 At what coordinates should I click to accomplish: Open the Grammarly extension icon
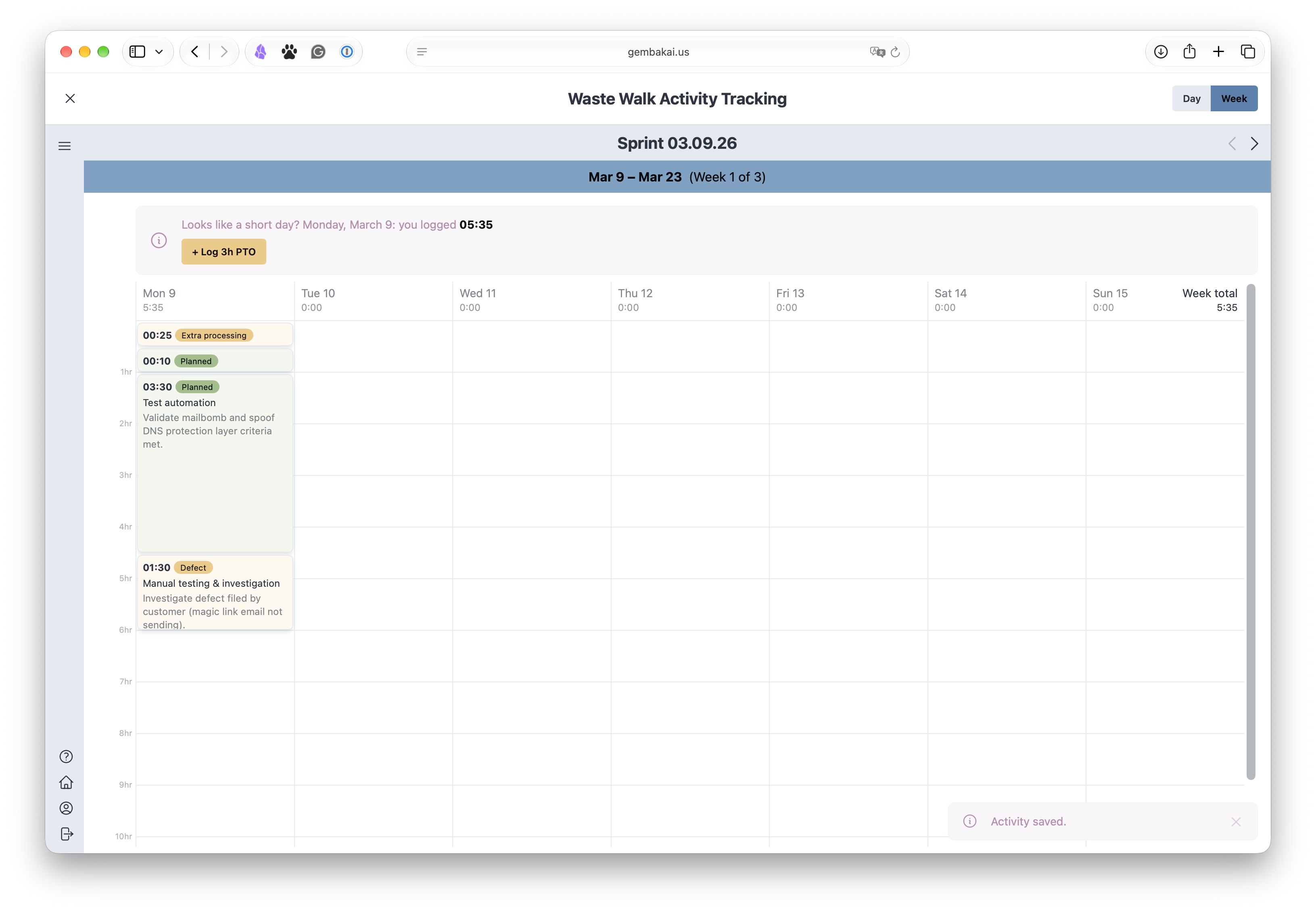pyautogui.click(x=318, y=52)
